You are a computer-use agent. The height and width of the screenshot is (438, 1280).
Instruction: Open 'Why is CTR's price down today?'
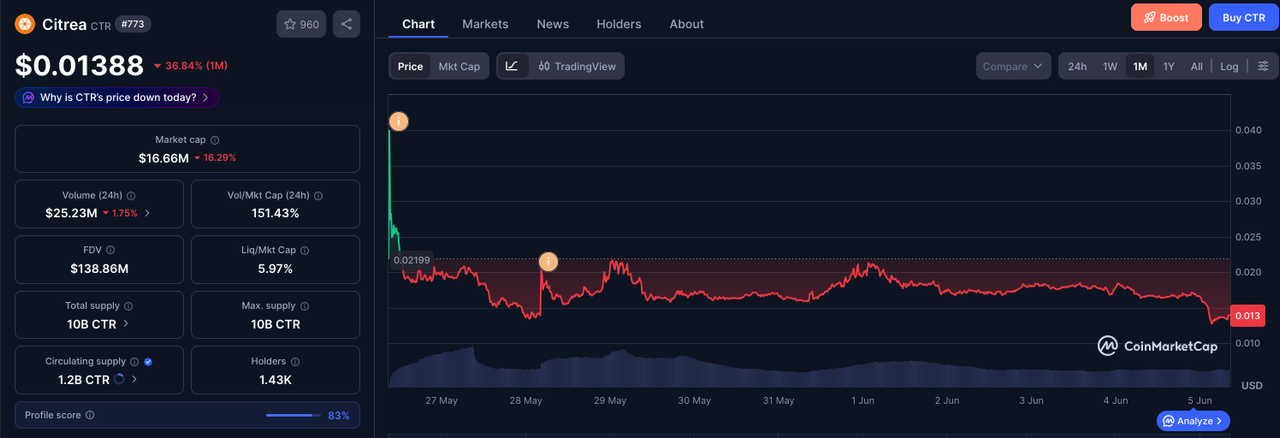pos(117,97)
